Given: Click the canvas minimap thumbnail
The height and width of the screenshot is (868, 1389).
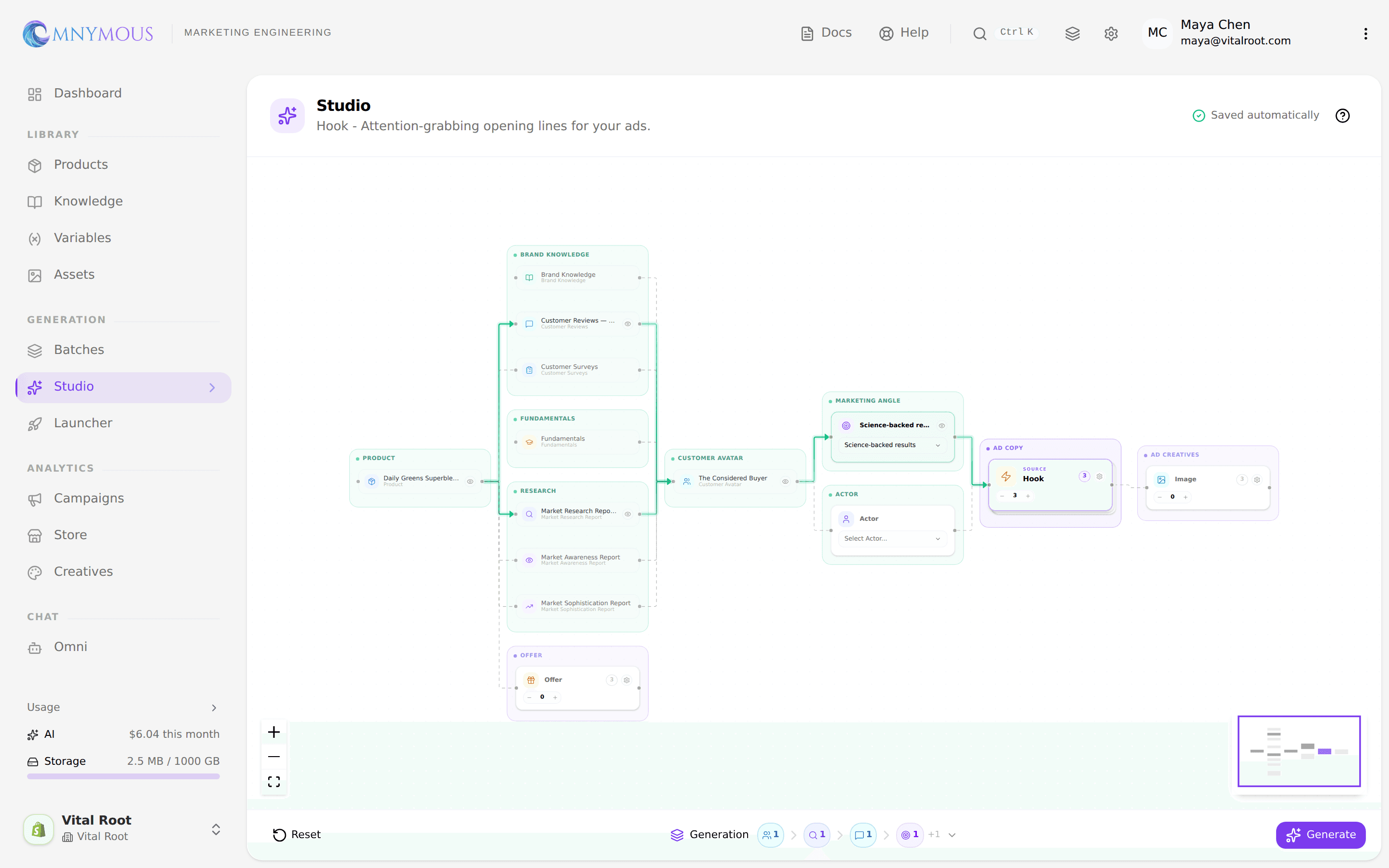Looking at the screenshot, I should 1298,751.
